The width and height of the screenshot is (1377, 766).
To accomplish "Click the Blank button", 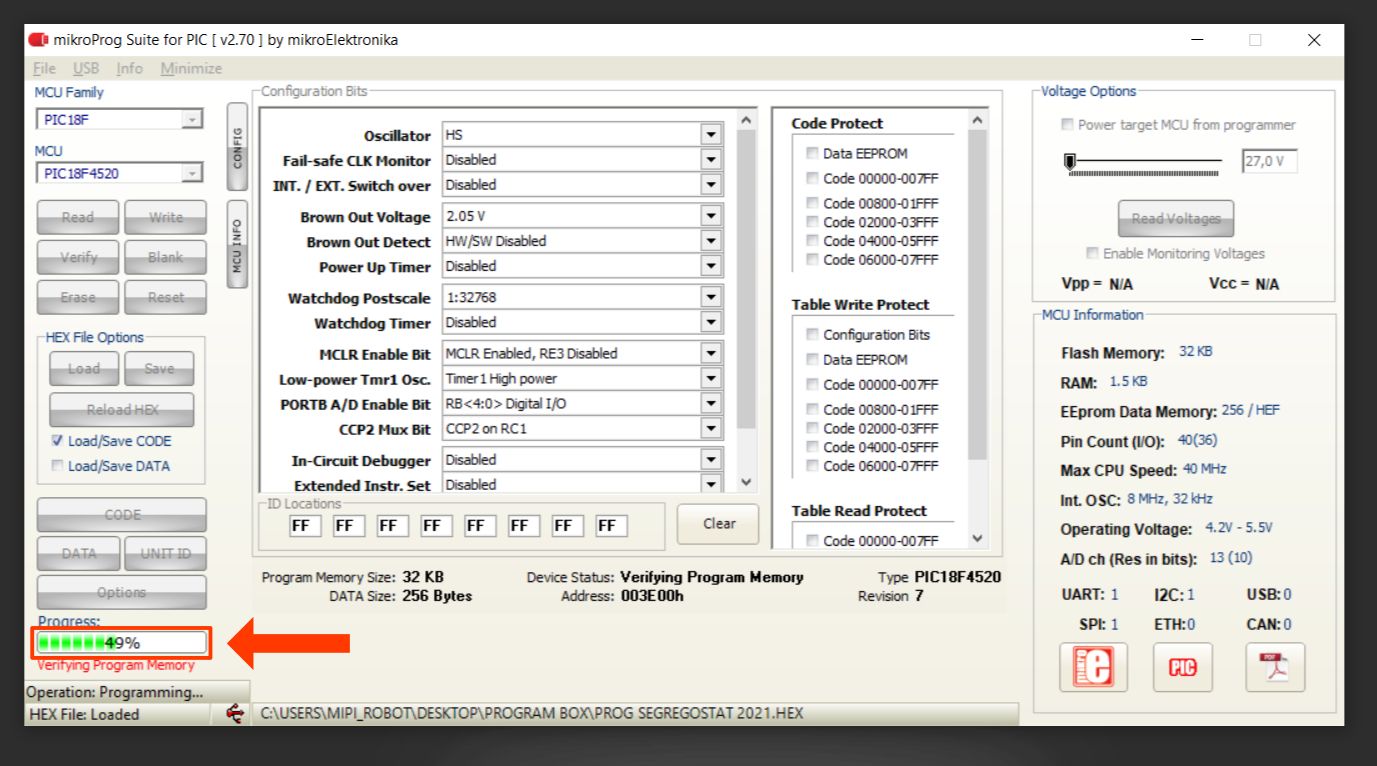I will pos(166,258).
